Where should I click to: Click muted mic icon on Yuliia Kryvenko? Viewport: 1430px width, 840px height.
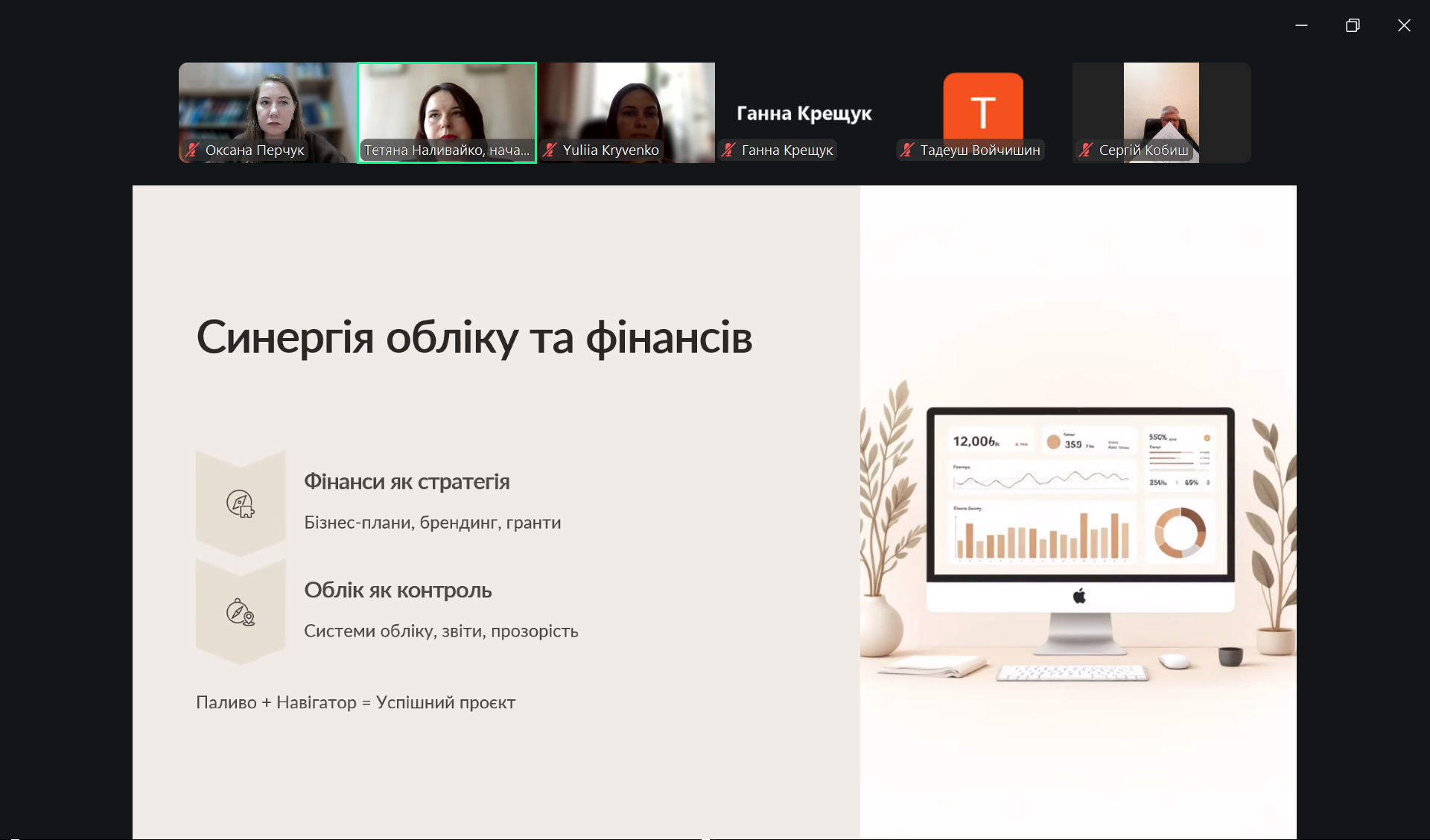[x=550, y=150]
